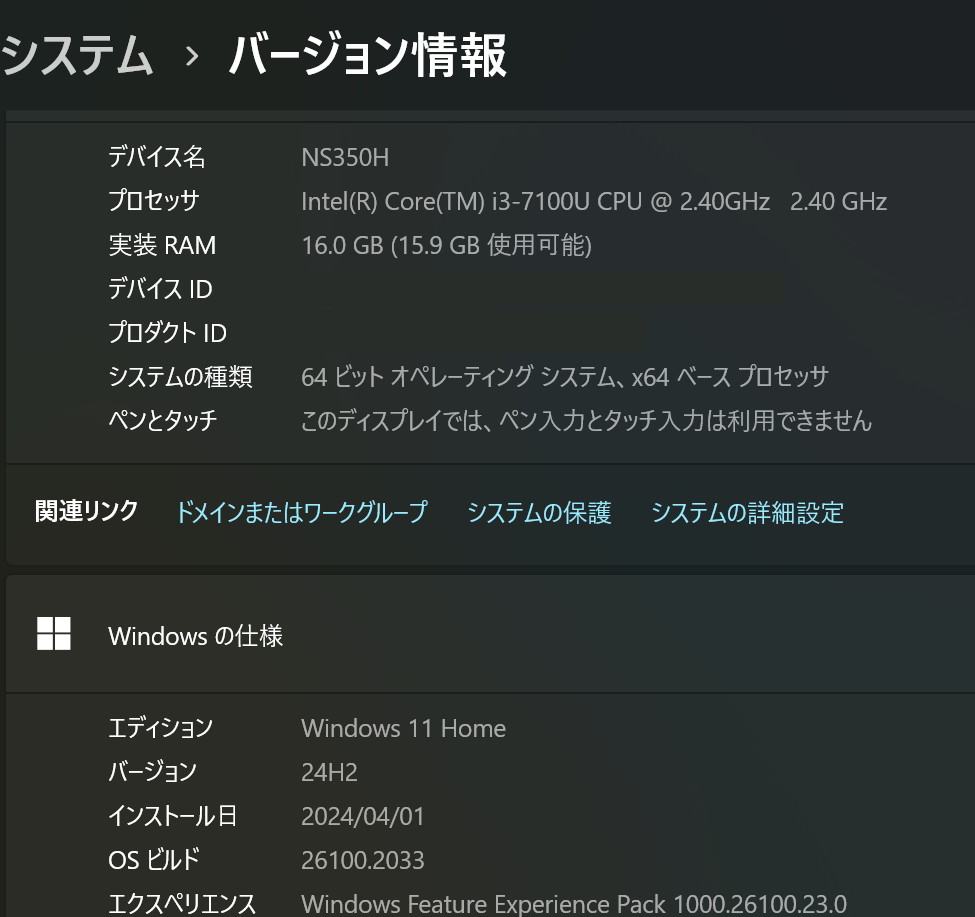
Task: Select the 64 ビット system type value
Action: tap(565, 377)
